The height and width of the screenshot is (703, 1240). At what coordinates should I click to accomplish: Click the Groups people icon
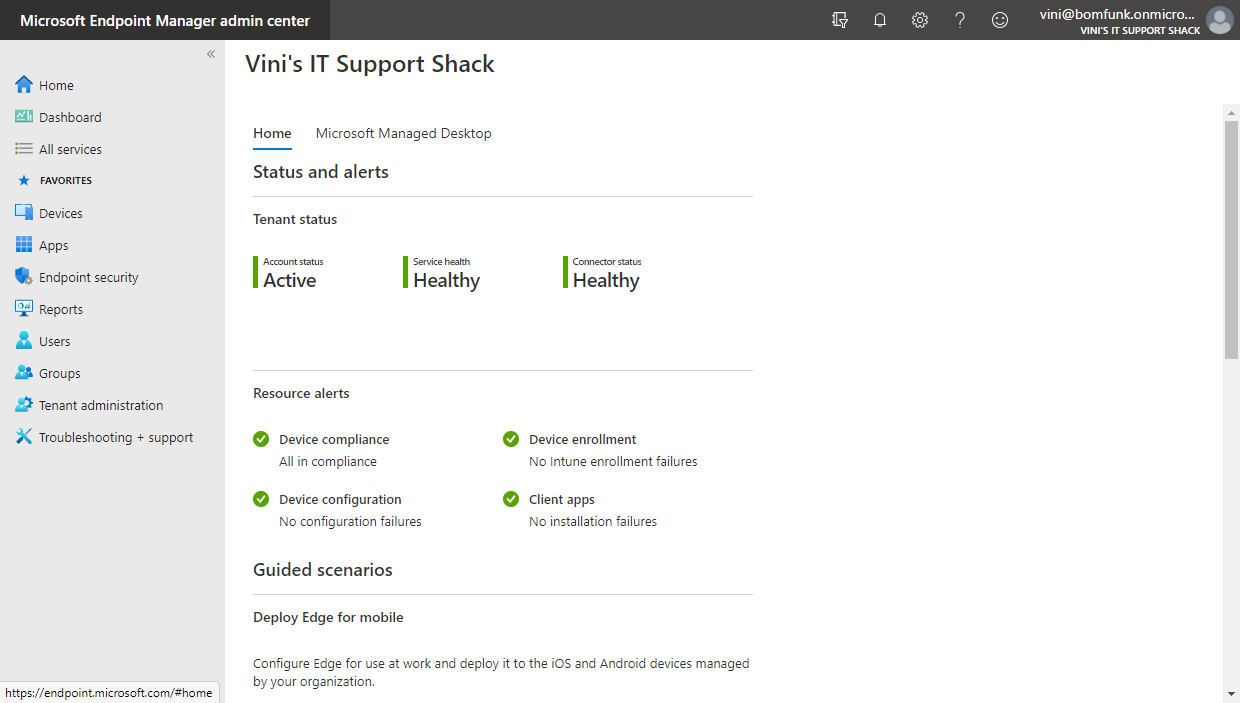click(24, 373)
